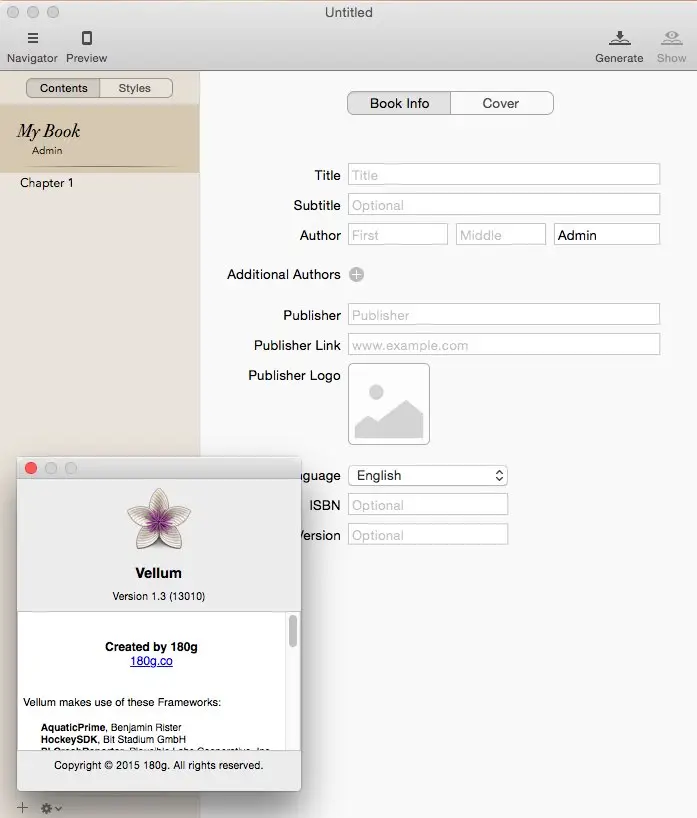Click the Publisher Logo label
Viewport: 697px width, 818px height.
tap(294, 376)
